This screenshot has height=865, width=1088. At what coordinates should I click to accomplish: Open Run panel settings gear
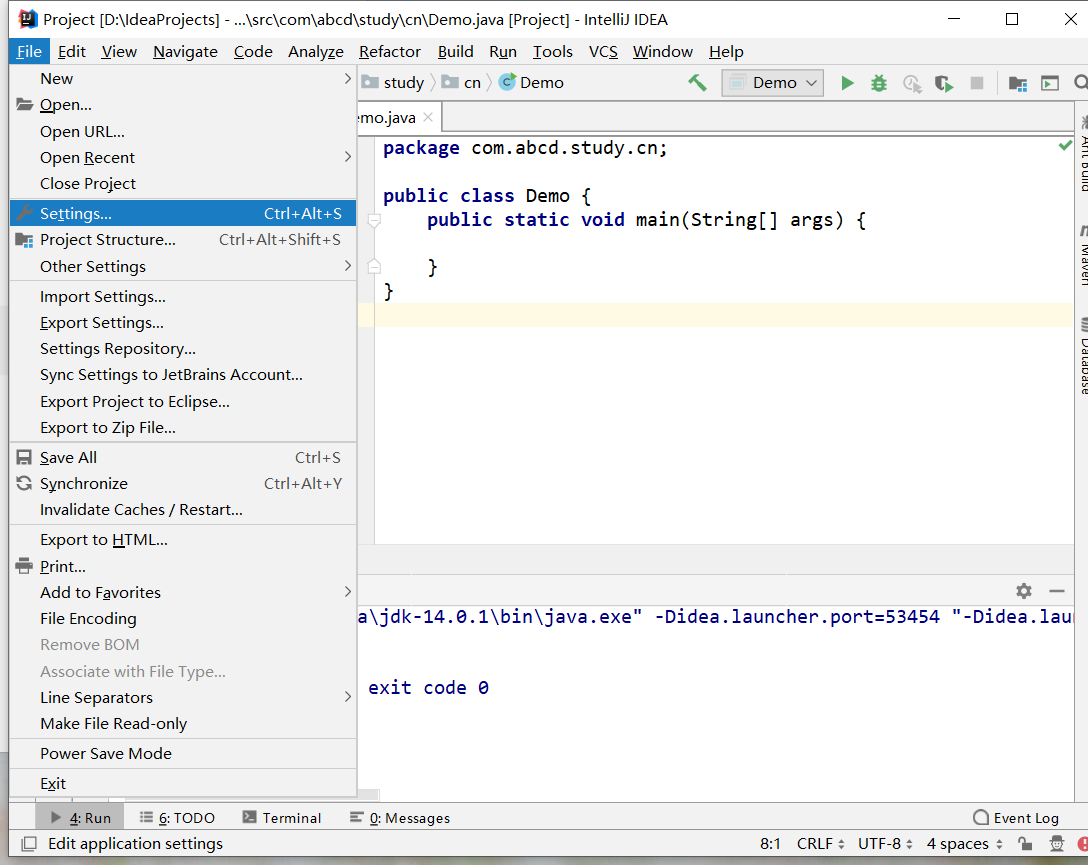point(1023,591)
